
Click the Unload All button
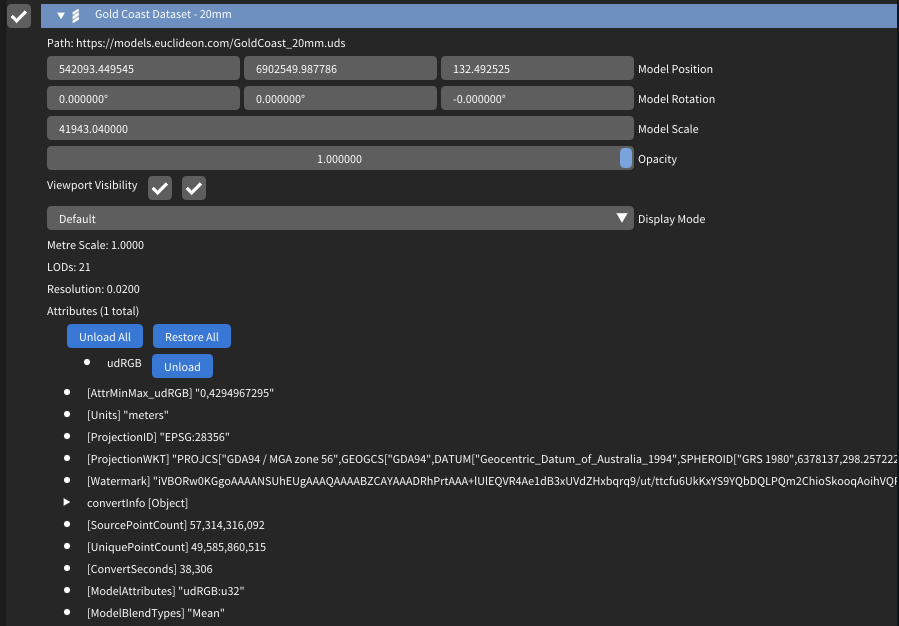pyautogui.click(x=105, y=337)
